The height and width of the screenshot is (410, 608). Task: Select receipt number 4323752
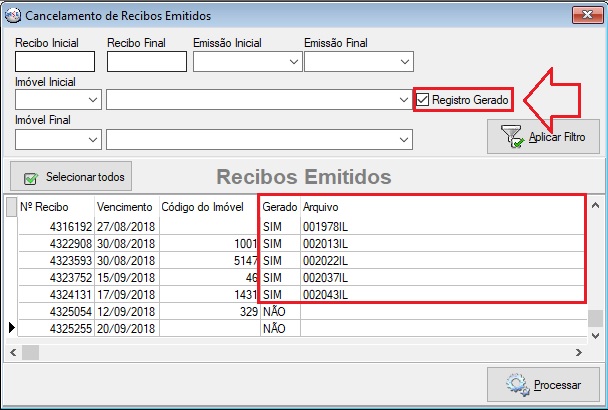tap(71, 278)
